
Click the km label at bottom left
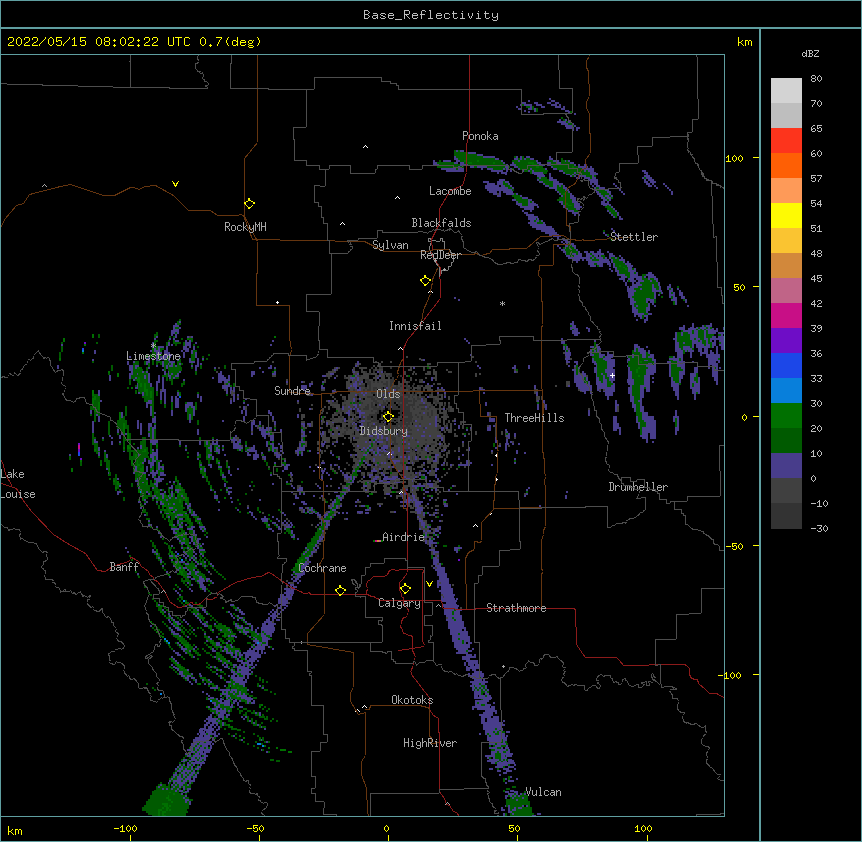coord(14,831)
